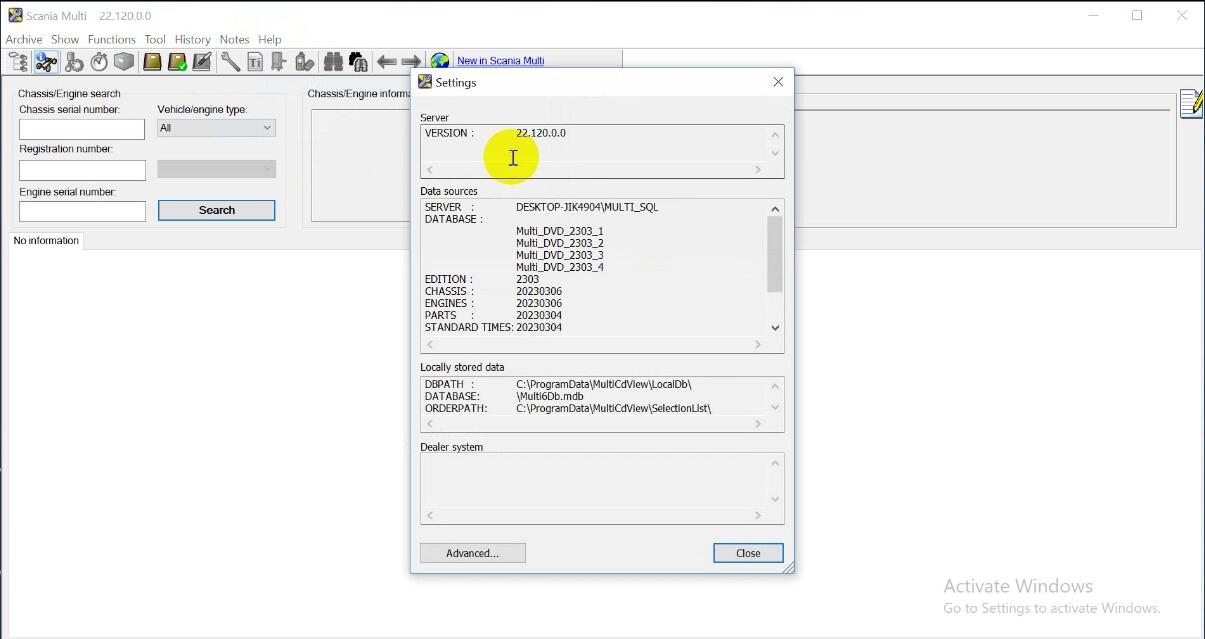
Task: Click the grey box package icon
Action: coord(124,62)
